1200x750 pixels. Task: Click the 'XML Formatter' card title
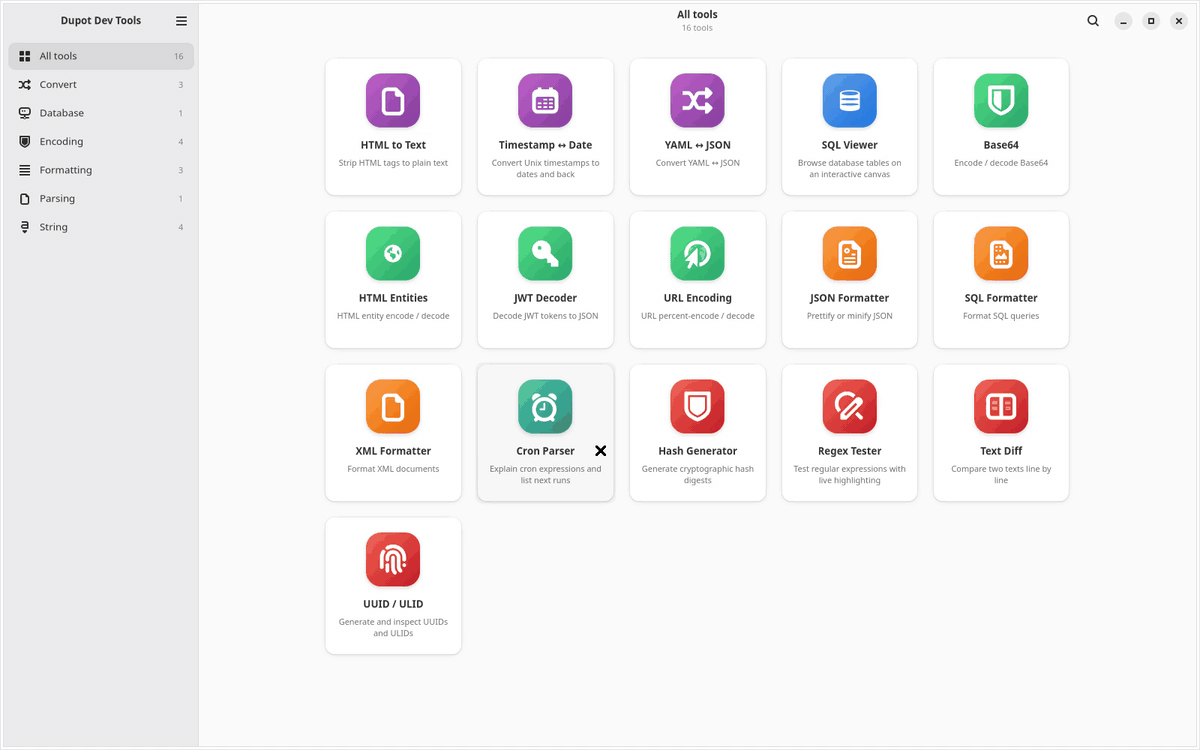(x=393, y=451)
